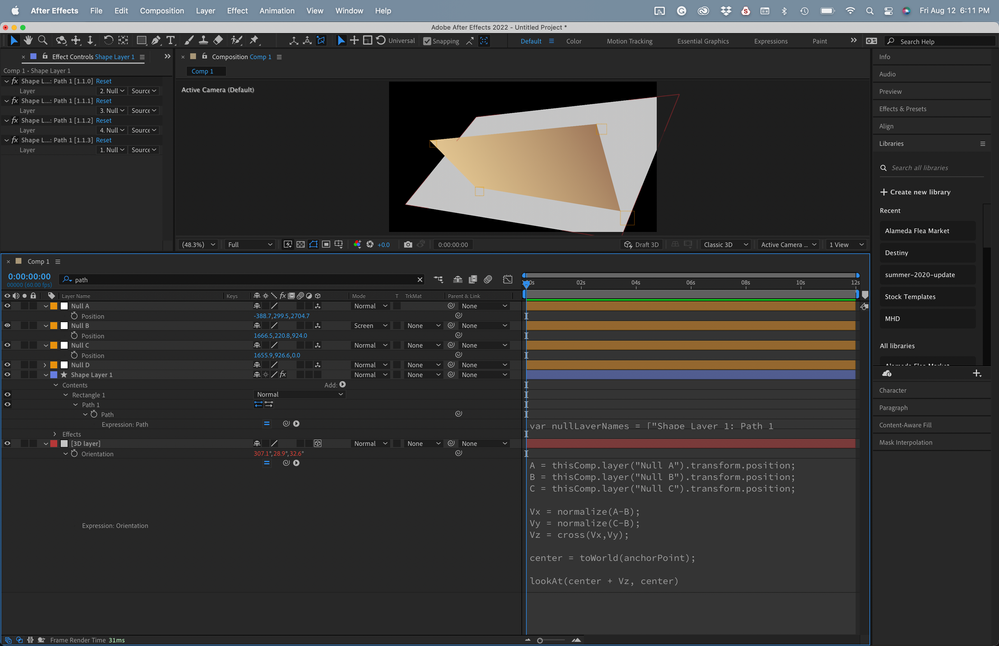
Task: Open the Null B blending mode dropdown
Action: (x=369, y=326)
